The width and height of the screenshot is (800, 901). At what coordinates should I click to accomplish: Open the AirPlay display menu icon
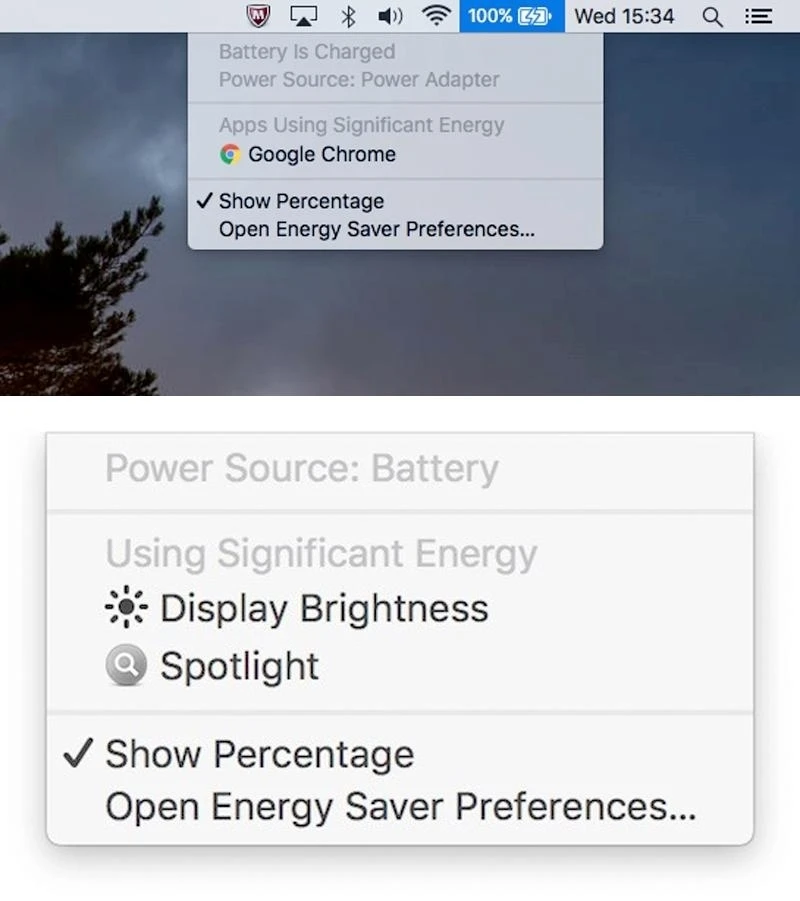304,16
